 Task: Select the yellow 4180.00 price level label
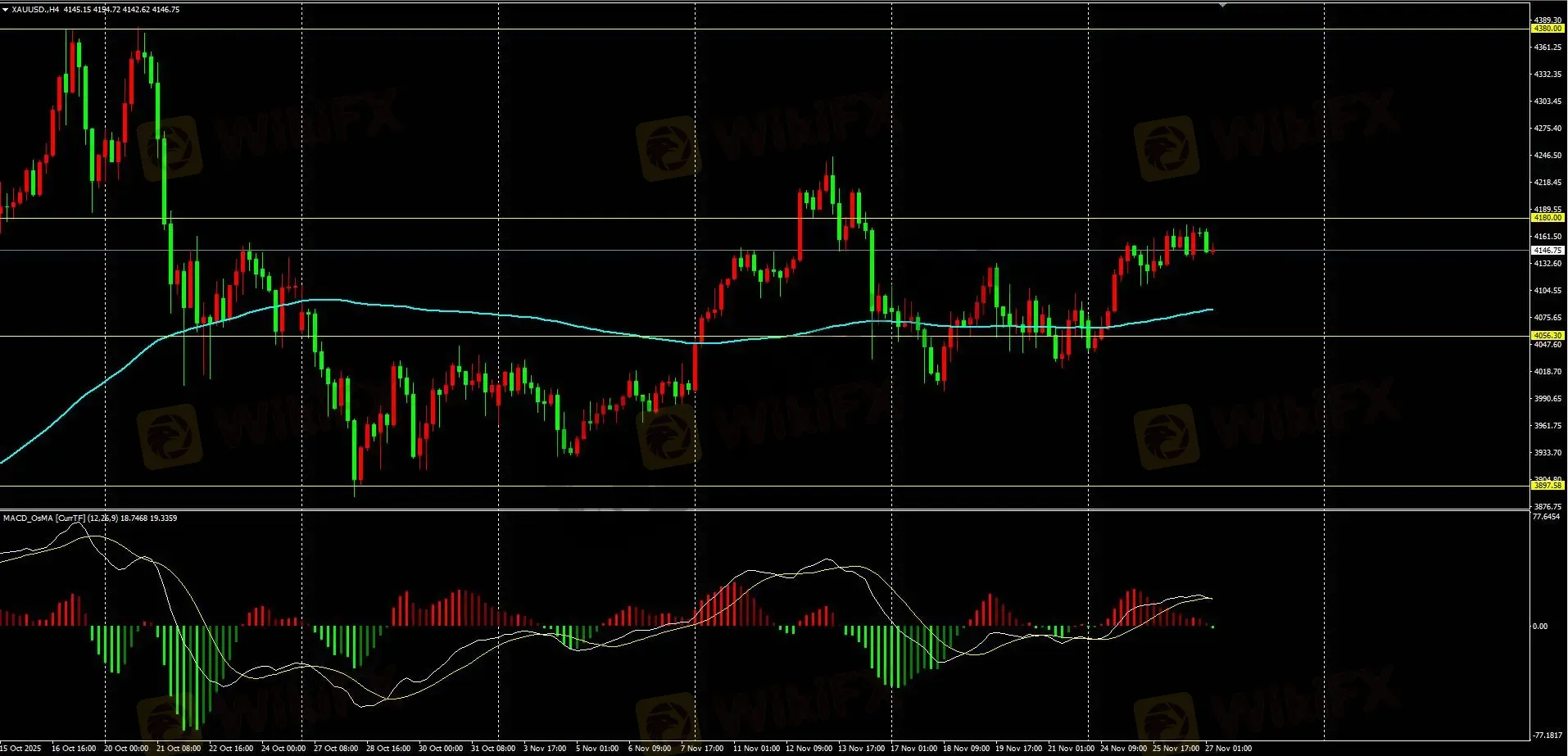[x=1548, y=218]
